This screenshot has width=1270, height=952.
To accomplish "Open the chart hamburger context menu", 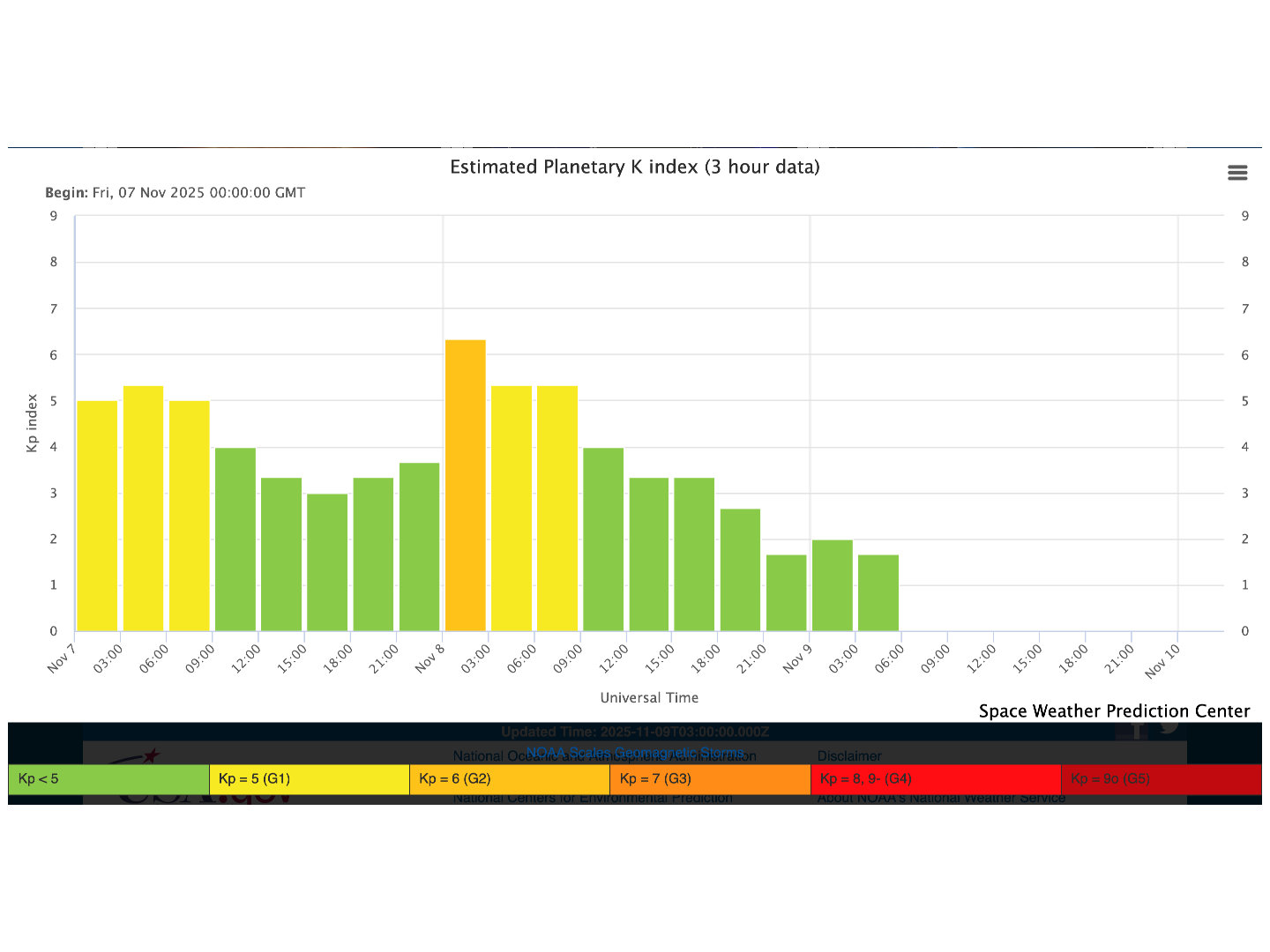I will click(1237, 173).
